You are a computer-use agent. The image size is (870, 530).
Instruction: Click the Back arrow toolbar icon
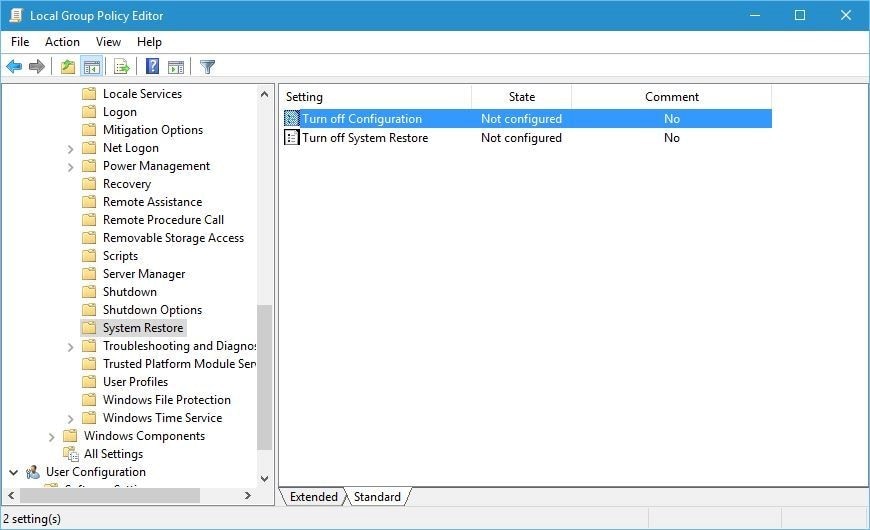click(14, 67)
